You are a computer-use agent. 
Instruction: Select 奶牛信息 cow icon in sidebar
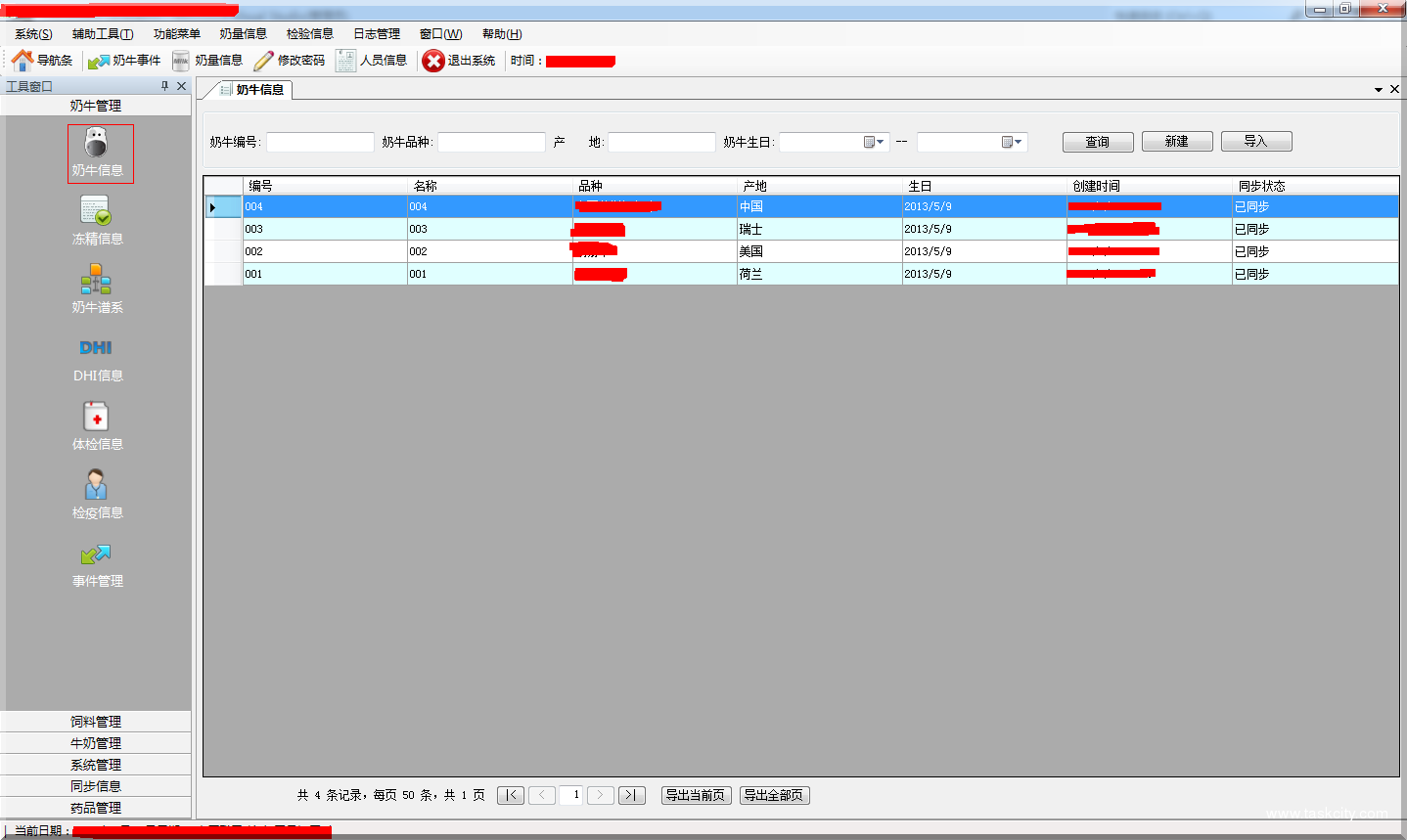coord(97,144)
